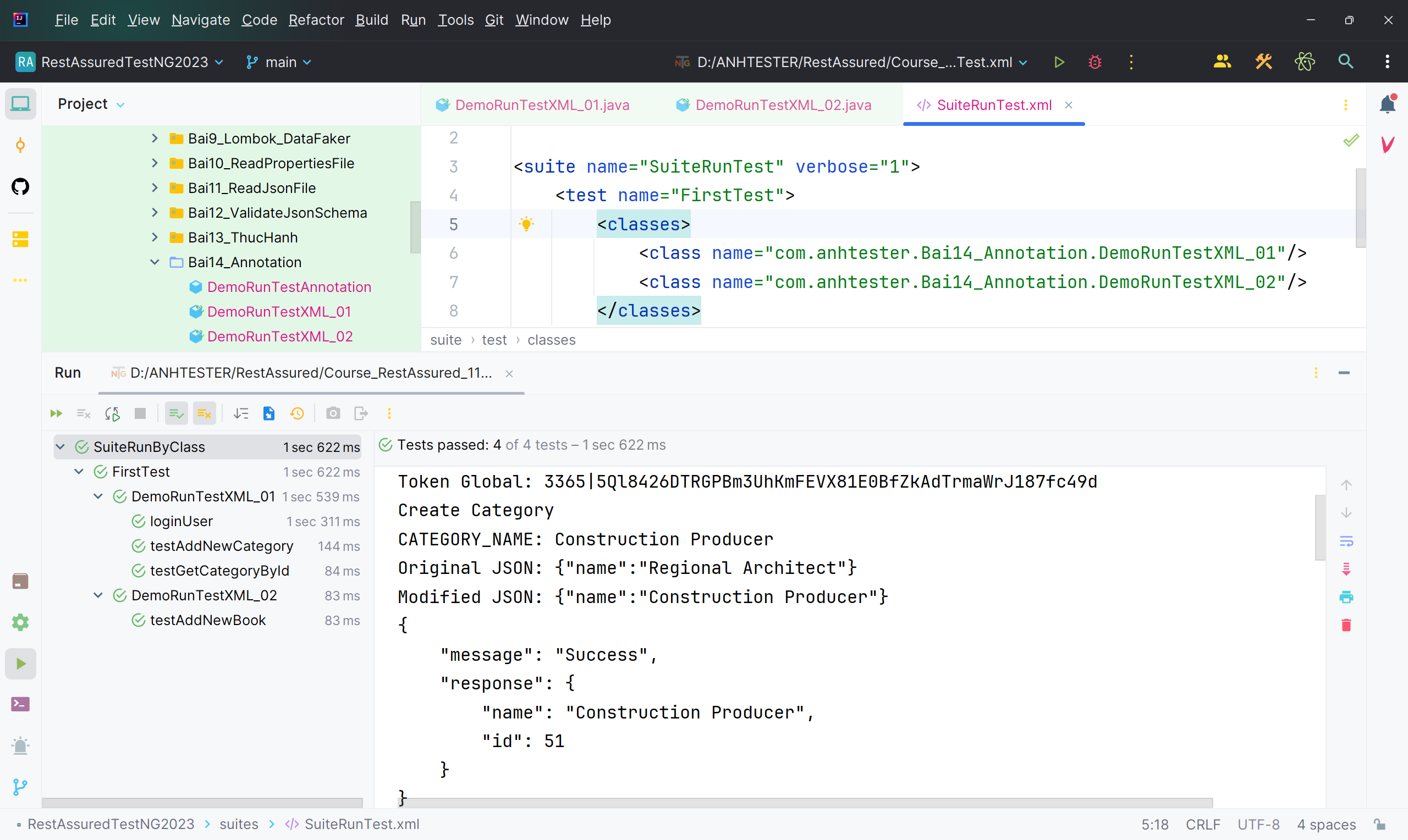Open test history clock icon
This screenshot has width=1408, height=840.
(x=297, y=414)
